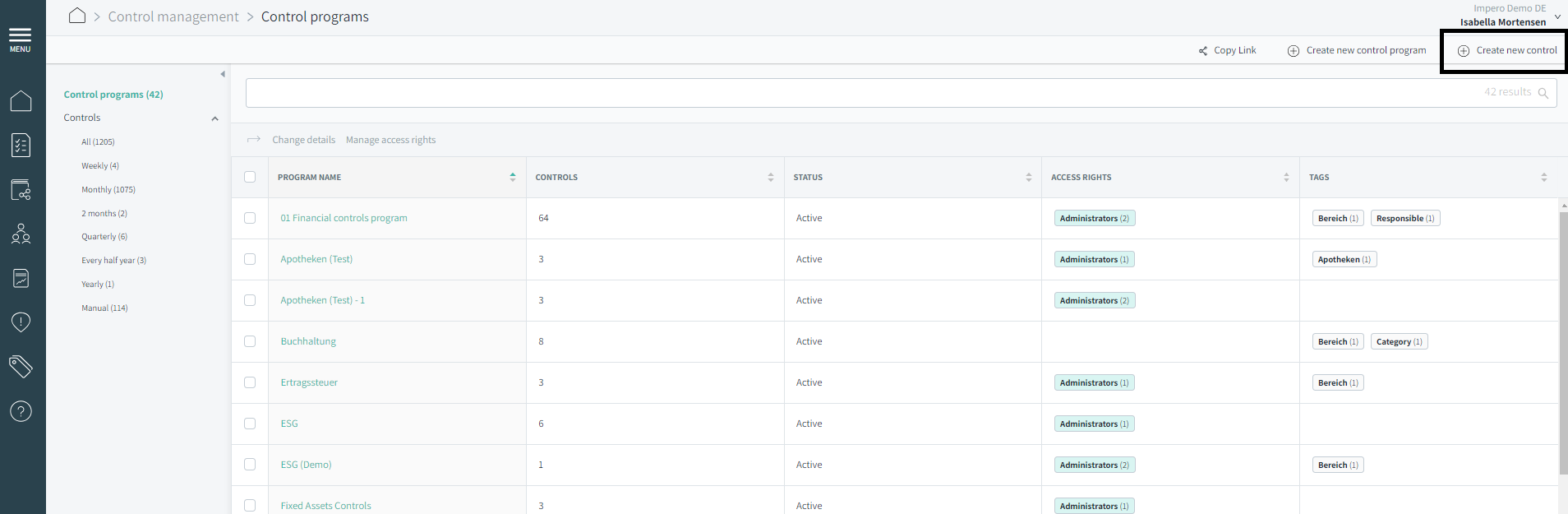Click Change details action
Viewport: 1568px width, 514px height.
pos(304,140)
